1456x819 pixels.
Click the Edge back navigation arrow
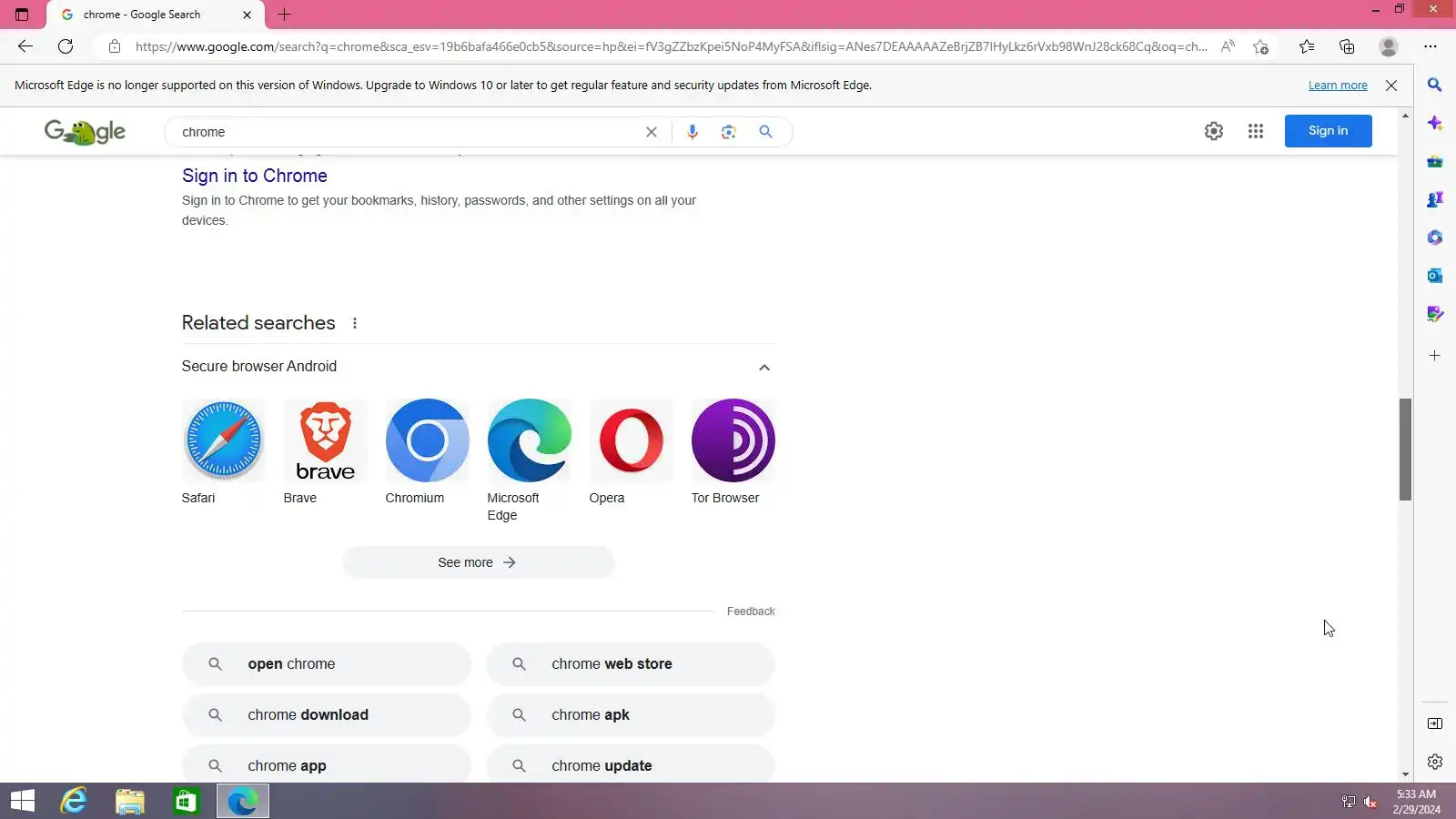25,46
